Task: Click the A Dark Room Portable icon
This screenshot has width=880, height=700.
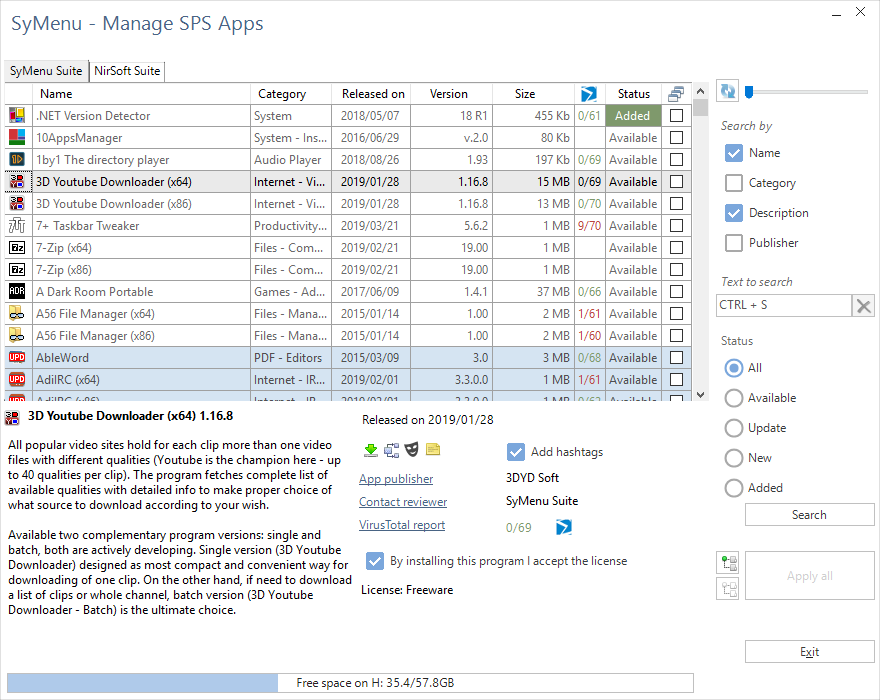Action: tap(17, 291)
